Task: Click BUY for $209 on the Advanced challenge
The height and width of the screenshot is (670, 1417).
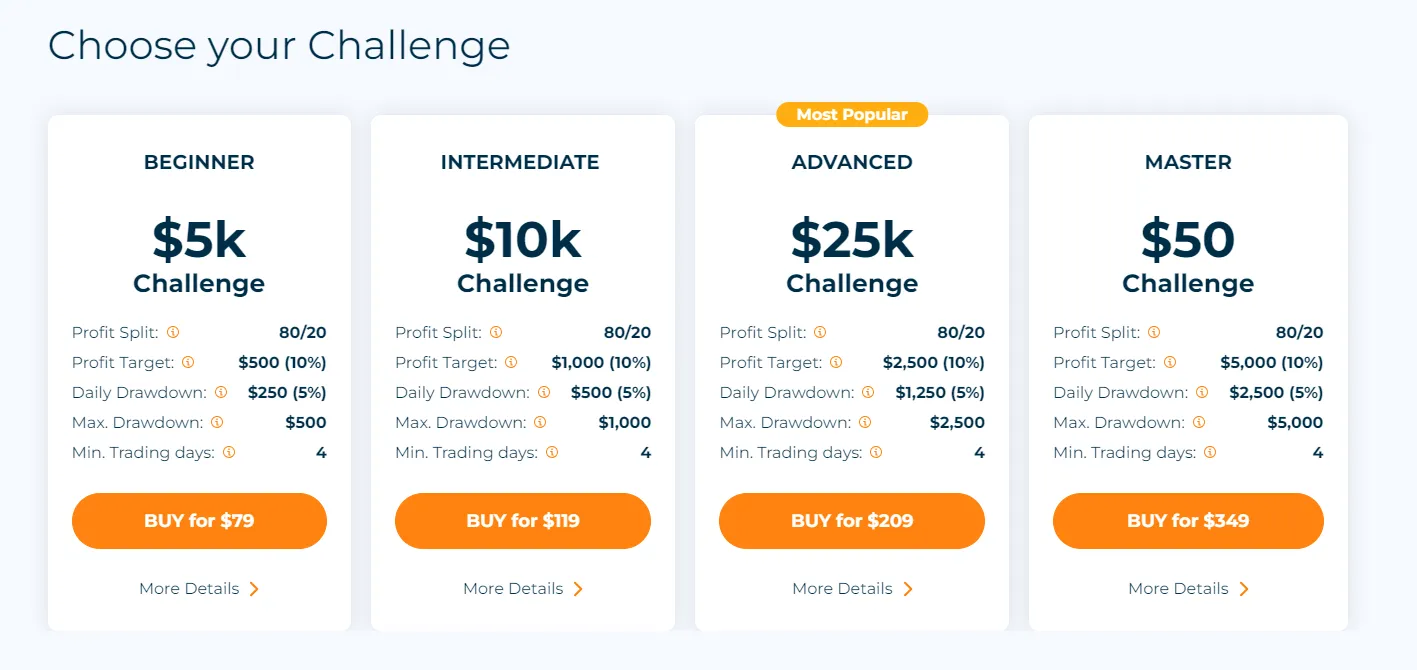Action: 852,520
